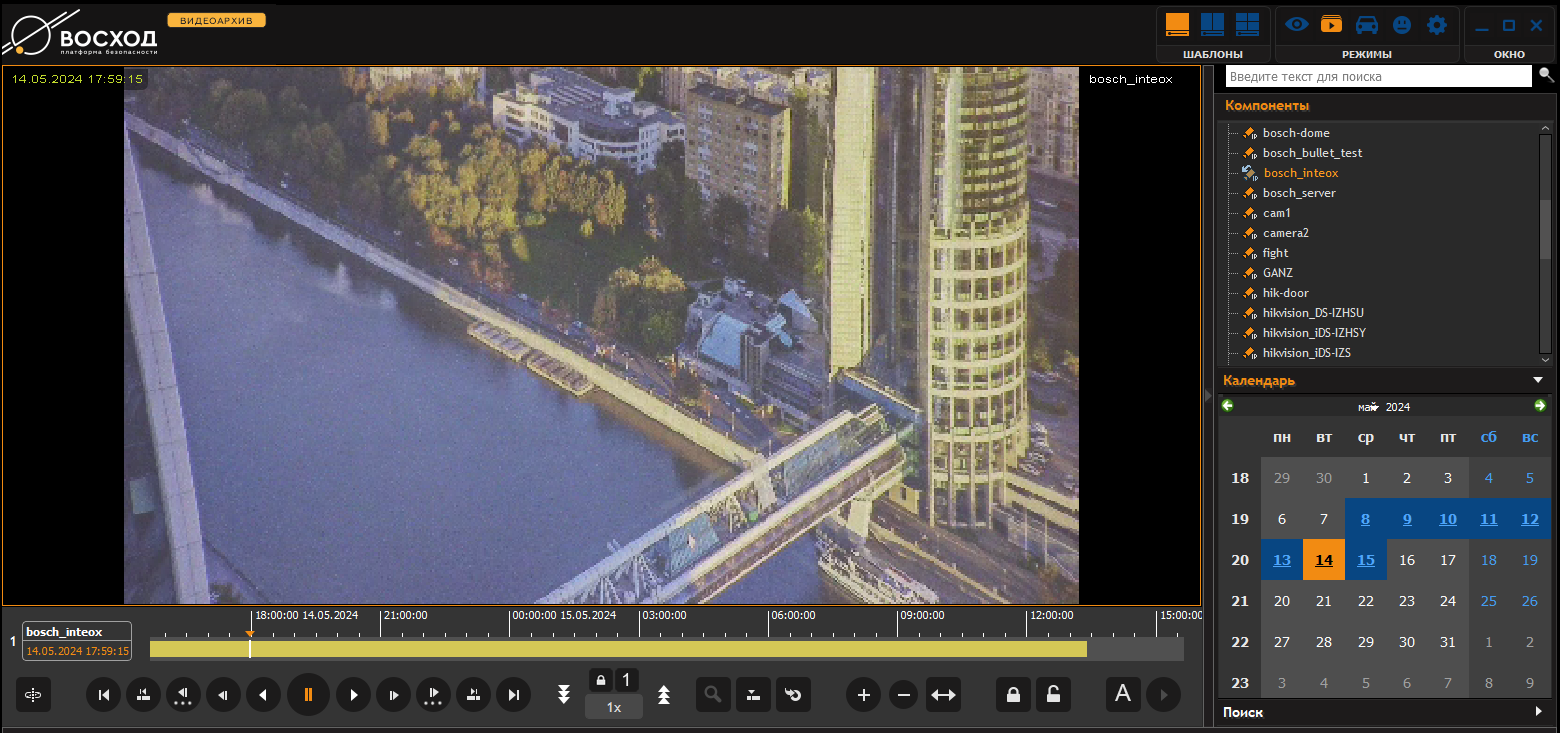Select hik-door camera in components list
Screen dimensions: 1560x733
coord(1285,293)
